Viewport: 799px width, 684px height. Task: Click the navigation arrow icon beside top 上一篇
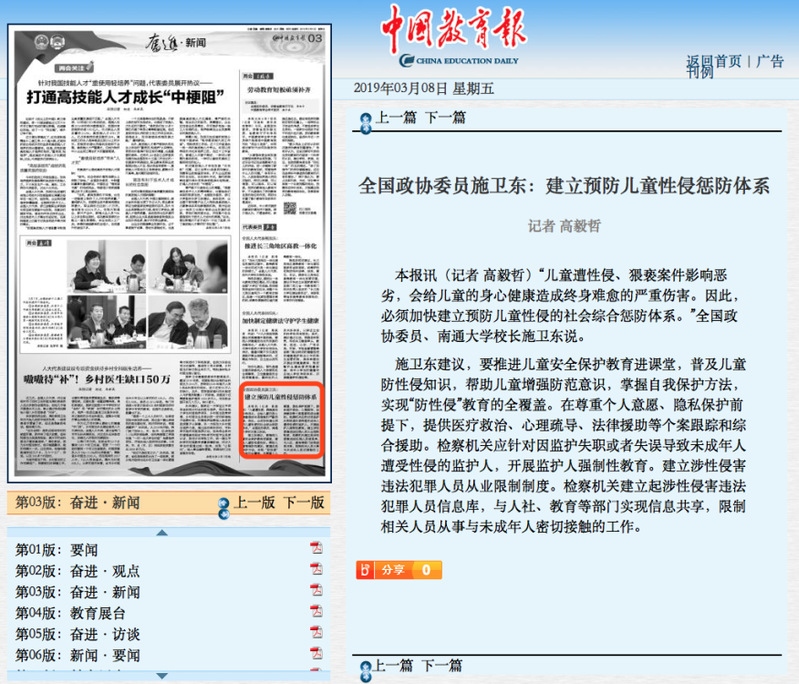(365, 123)
